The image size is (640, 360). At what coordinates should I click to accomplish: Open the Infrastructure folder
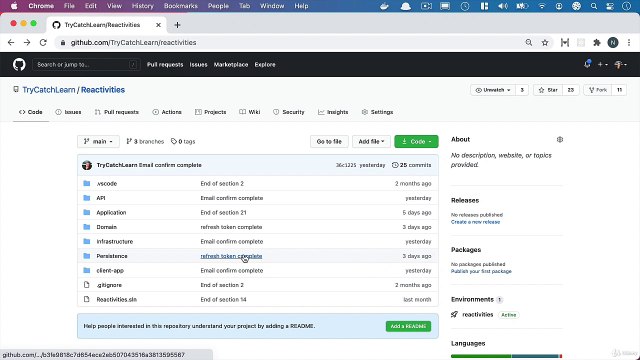click(115, 241)
